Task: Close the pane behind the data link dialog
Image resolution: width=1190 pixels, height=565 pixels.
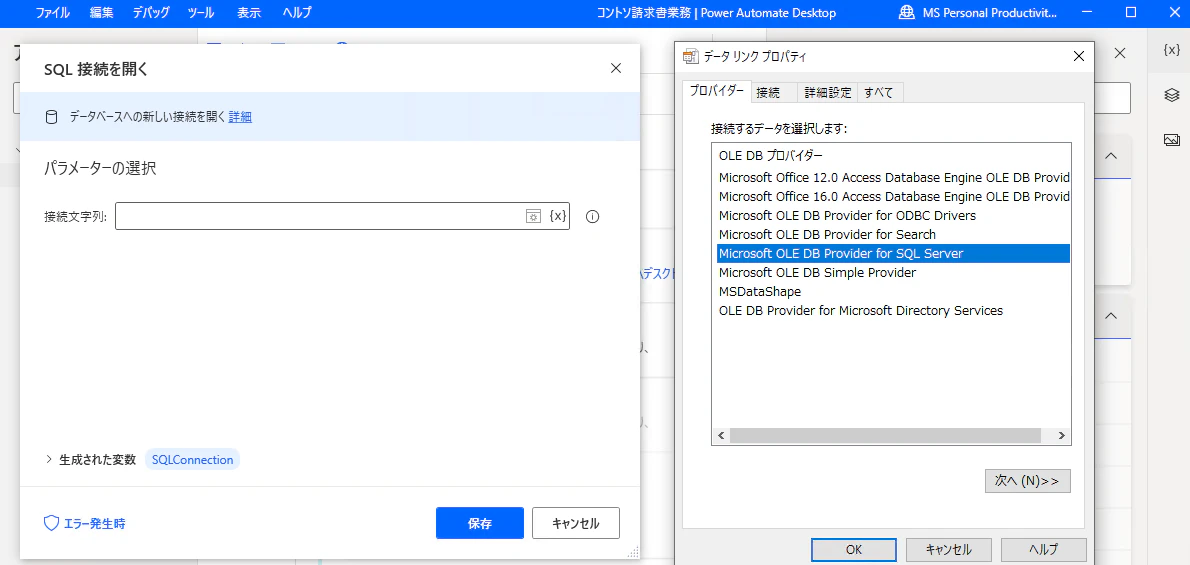Action: tap(1120, 53)
